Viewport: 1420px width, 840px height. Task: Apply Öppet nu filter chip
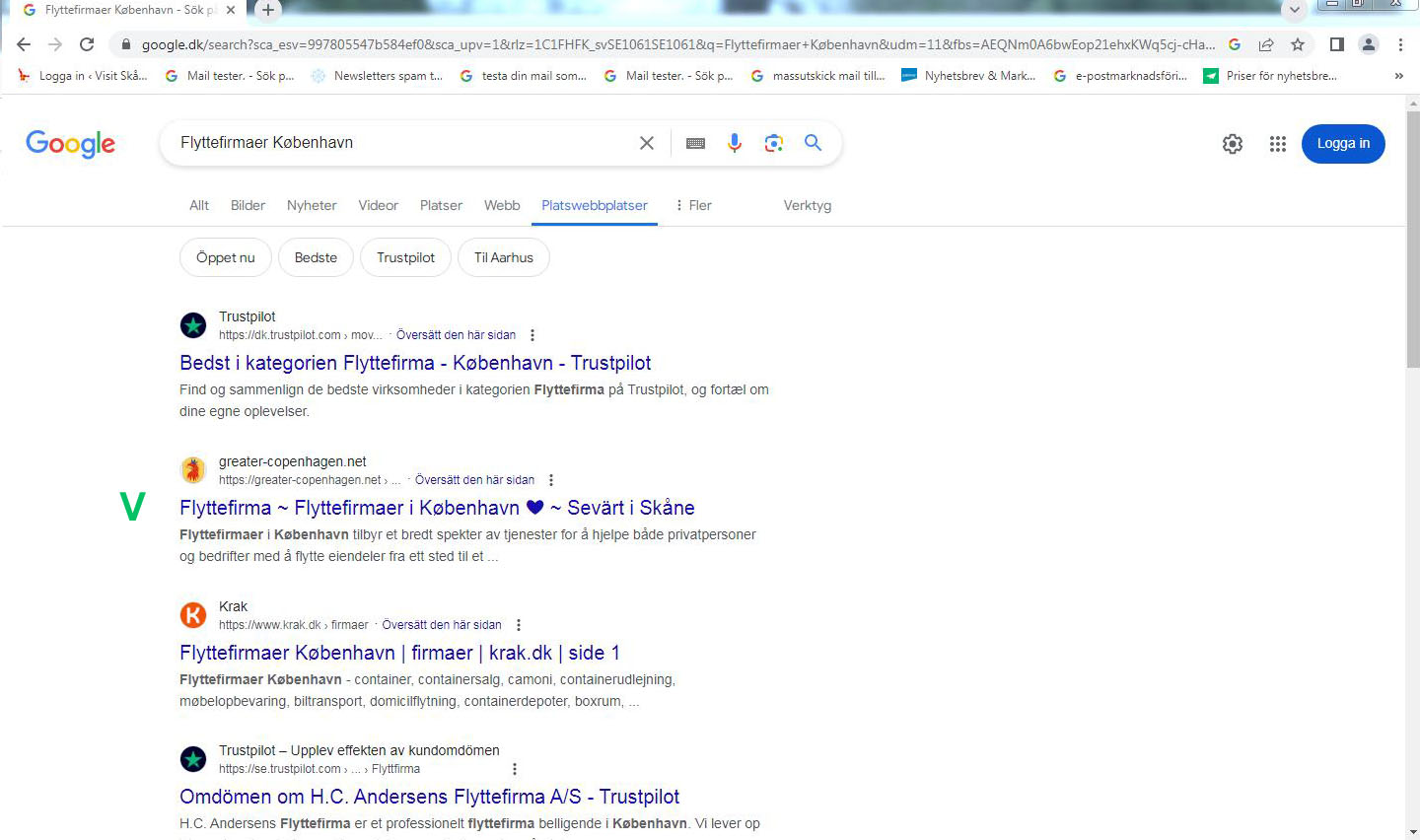(226, 257)
